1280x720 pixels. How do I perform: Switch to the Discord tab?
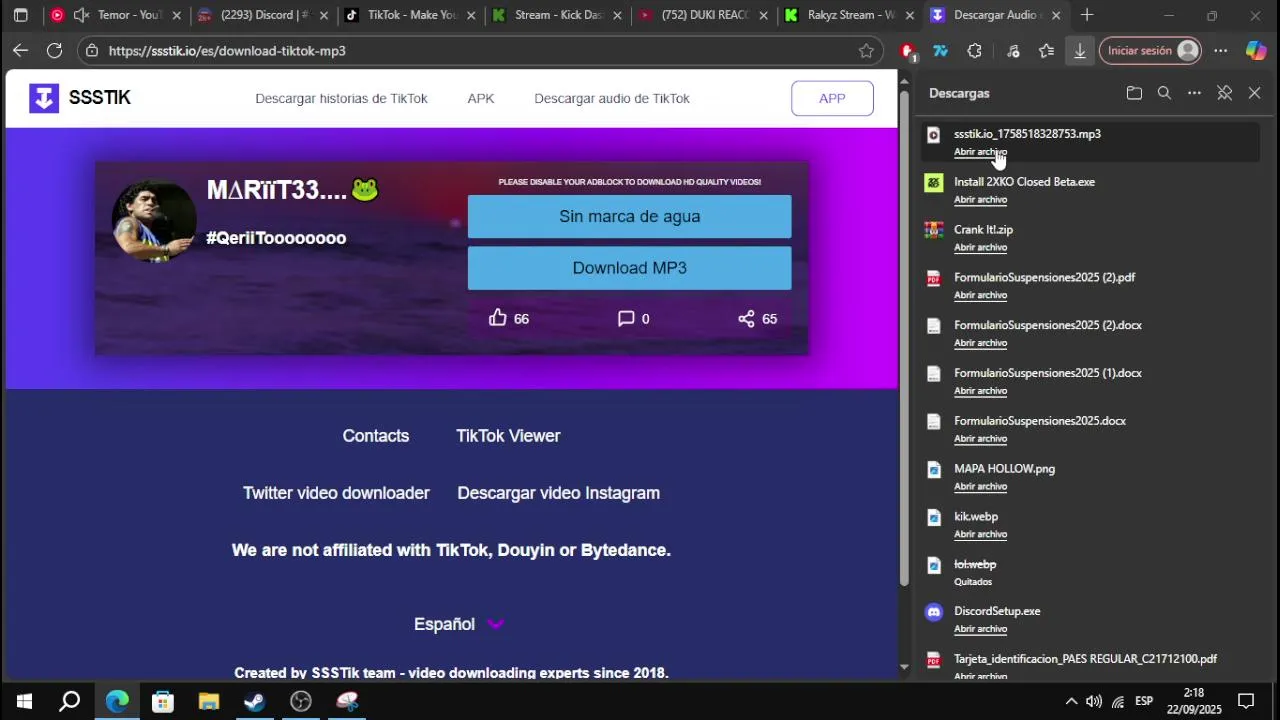point(262,15)
